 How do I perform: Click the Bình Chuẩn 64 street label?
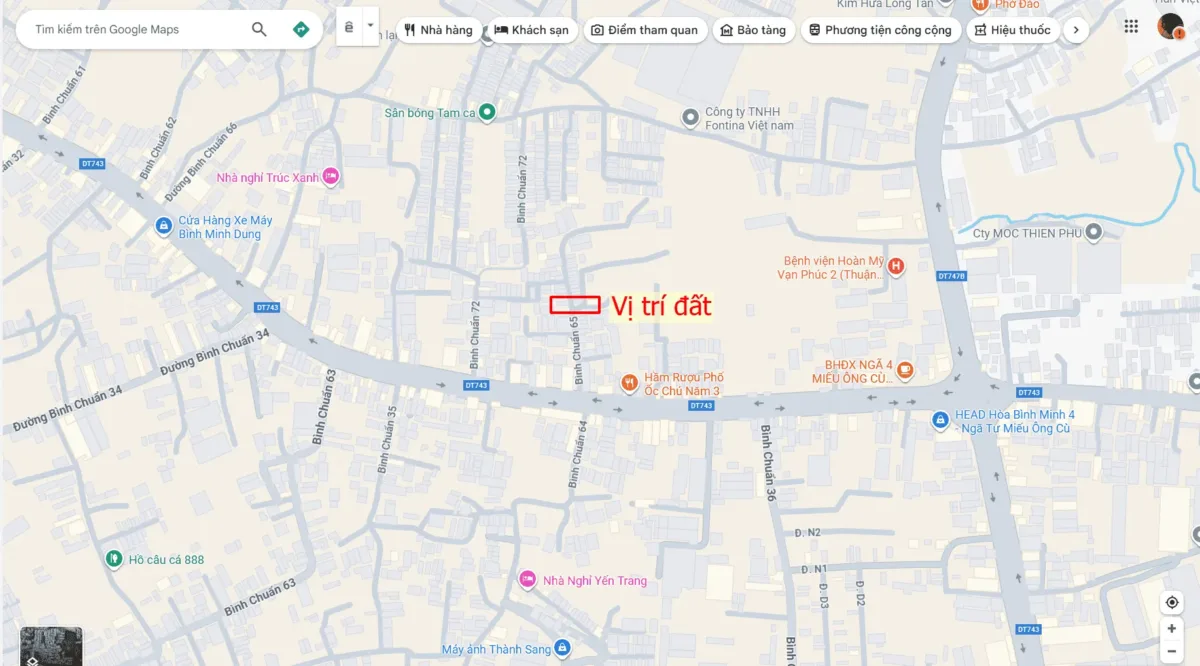[x=577, y=454]
